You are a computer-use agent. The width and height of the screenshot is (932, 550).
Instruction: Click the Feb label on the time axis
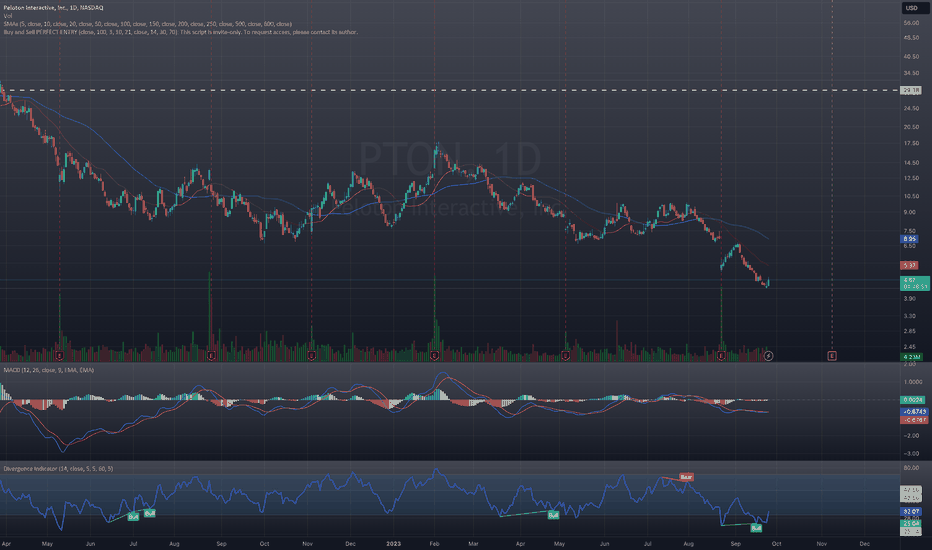pos(434,543)
